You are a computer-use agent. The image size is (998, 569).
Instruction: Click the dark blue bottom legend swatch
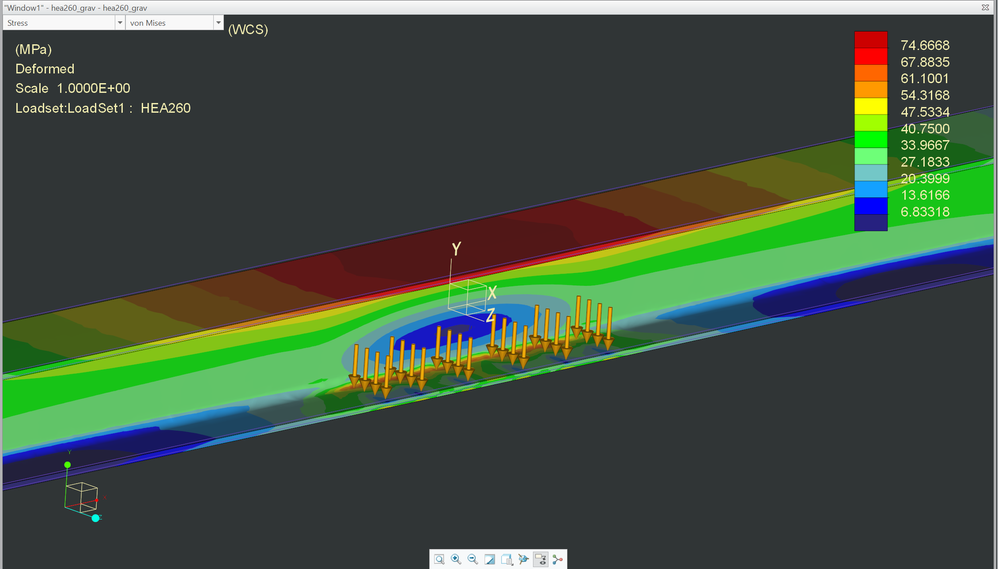tap(870, 223)
